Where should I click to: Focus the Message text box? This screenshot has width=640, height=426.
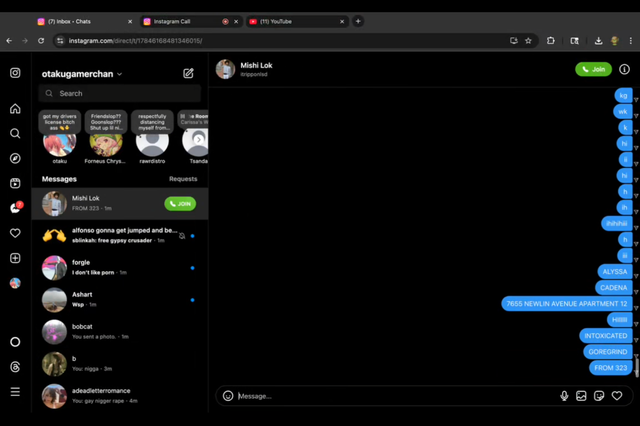click(396, 396)
